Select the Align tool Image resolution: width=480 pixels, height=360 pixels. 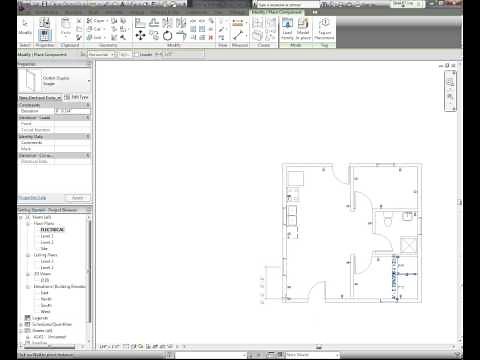[x=140, y=23]
